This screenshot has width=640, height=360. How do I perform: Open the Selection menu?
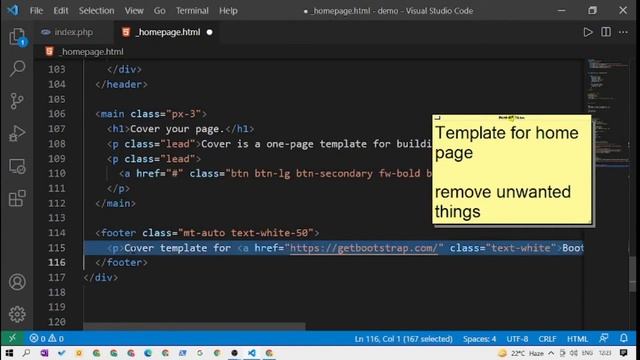(x=96, y=11)
